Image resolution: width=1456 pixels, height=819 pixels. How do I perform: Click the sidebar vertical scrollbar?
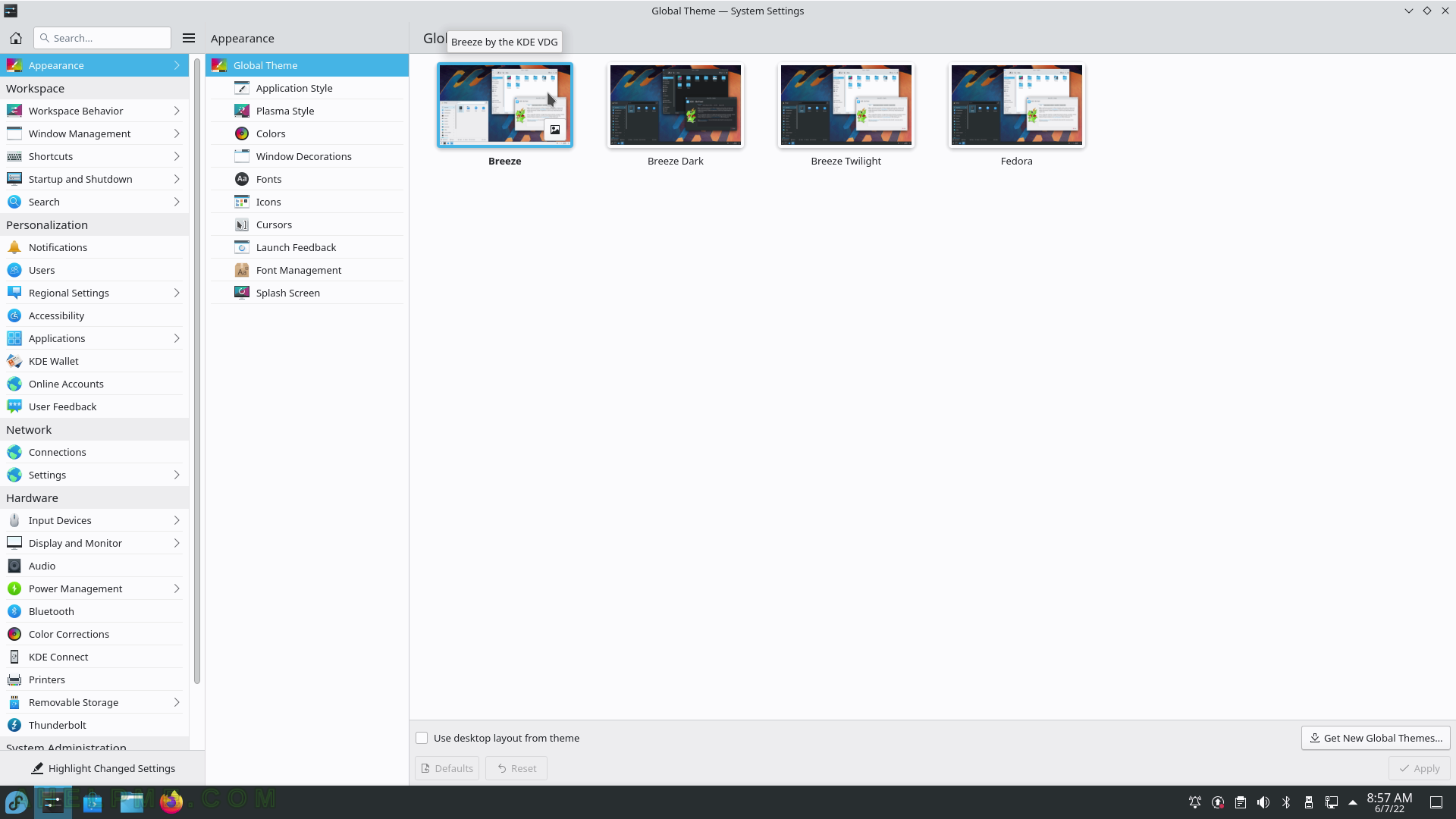(x=197, y=372)
